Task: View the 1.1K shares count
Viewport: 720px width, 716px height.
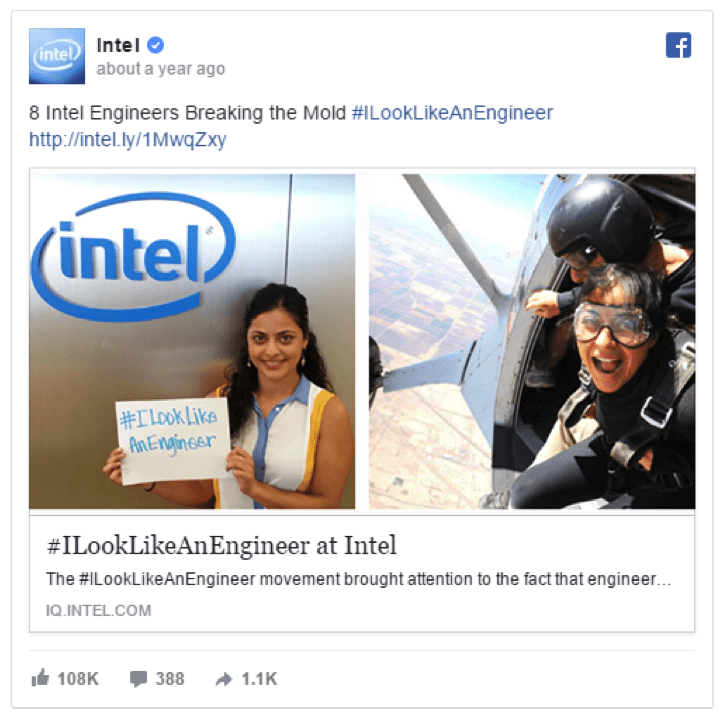Action: pos(259,679)
